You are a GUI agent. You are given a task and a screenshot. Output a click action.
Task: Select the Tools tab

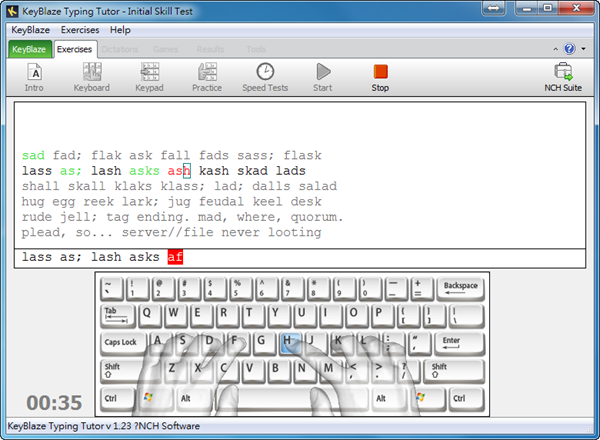click(256, 49)
